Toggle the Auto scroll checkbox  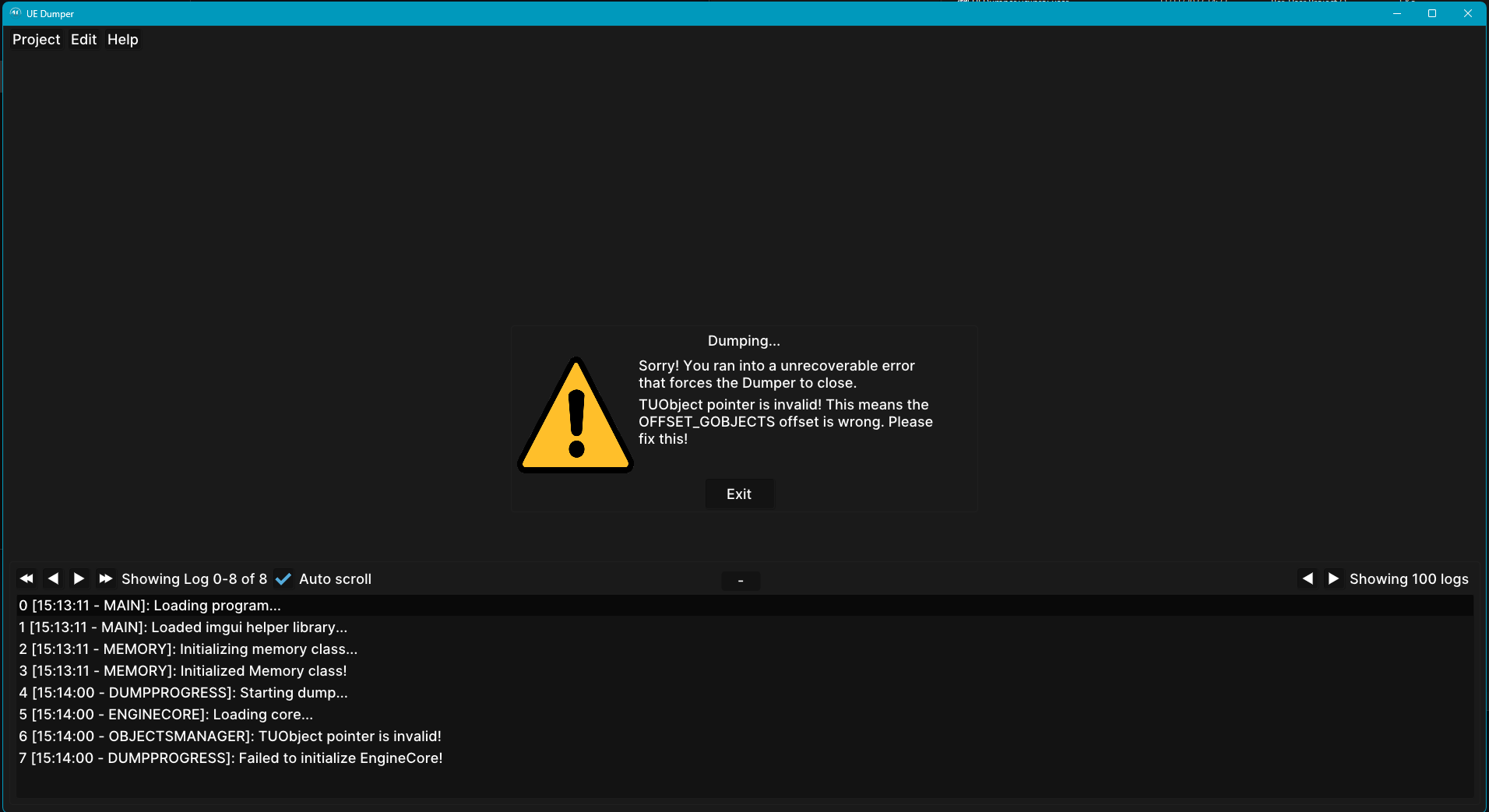tap(283, 578)
